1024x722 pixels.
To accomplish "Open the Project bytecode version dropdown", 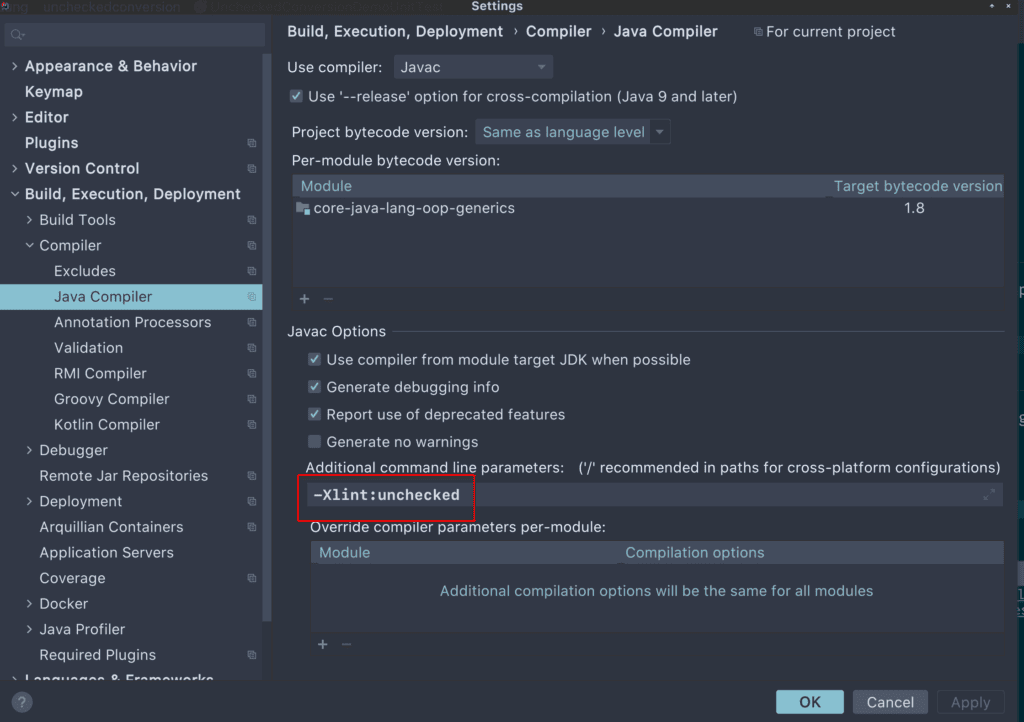I will 661,131.
